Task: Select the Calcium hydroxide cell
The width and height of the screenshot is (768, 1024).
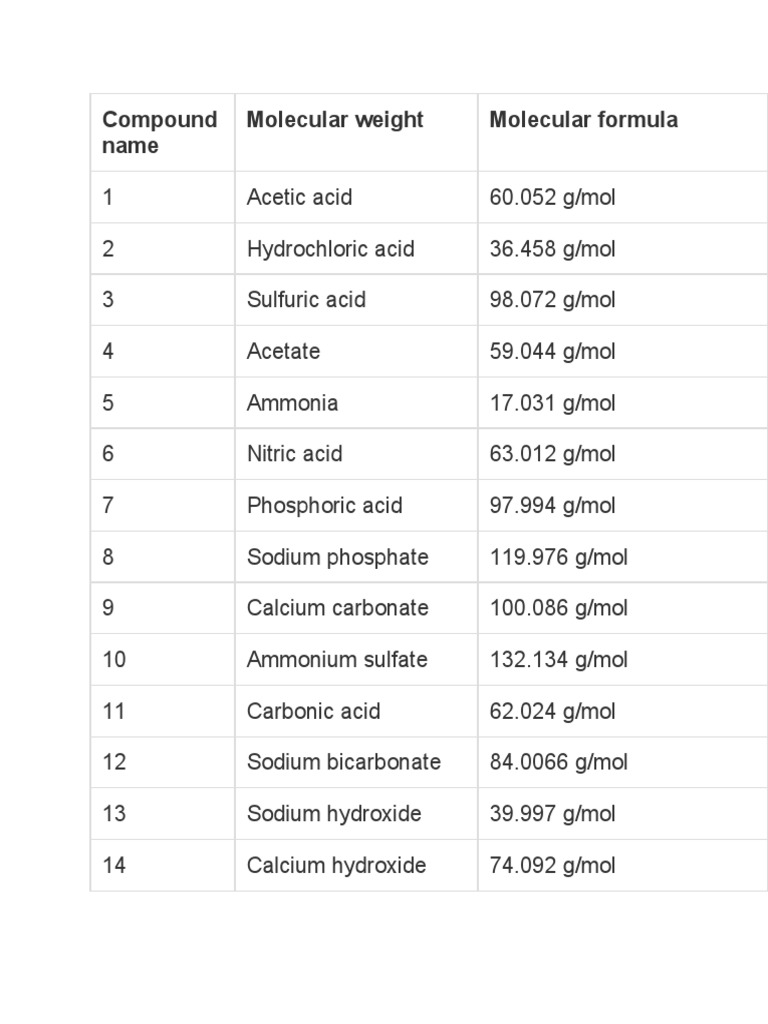Action: (336, 866)
